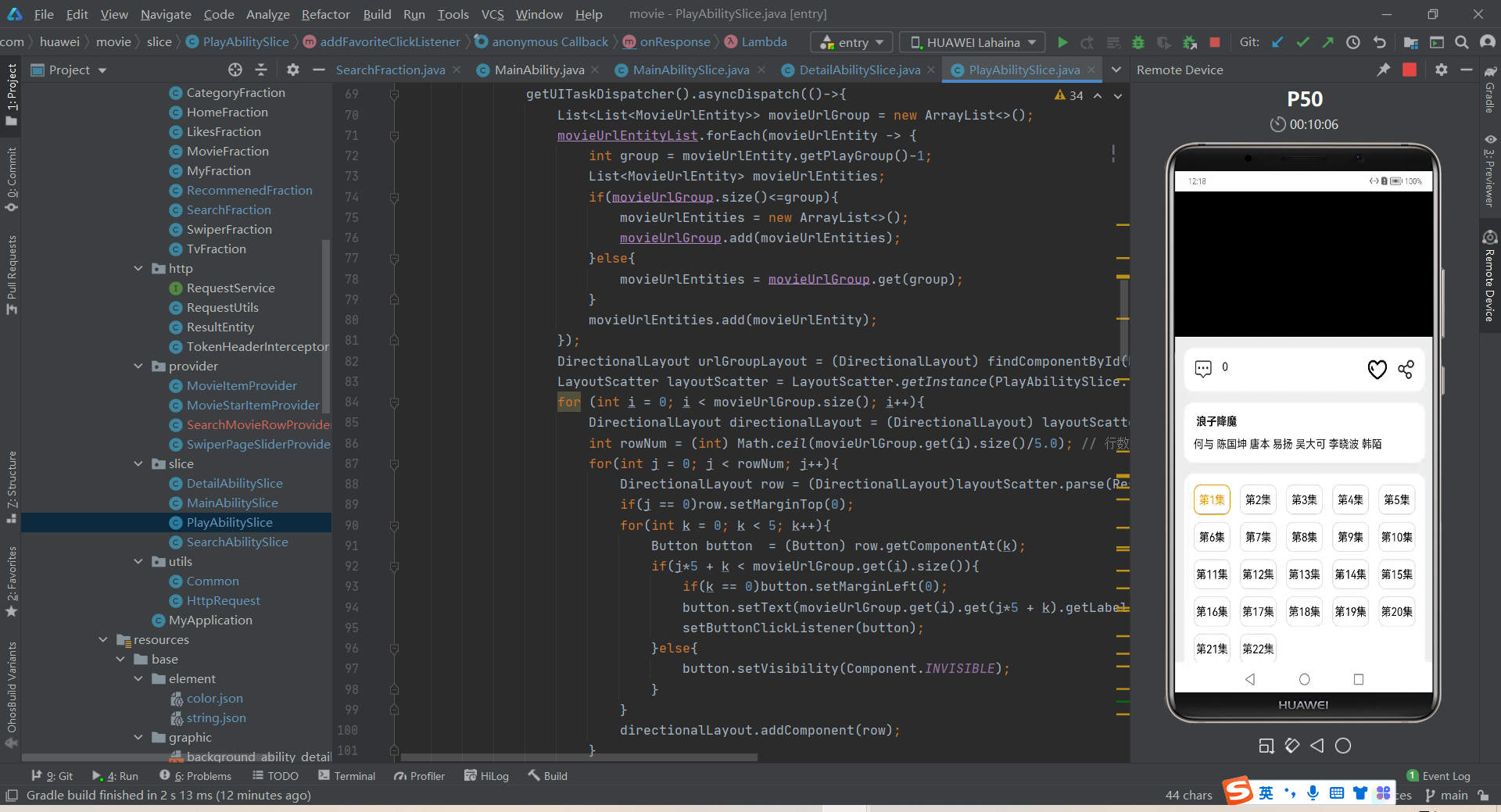
Task: Open the Project Structure toolbar icon
Action: 1410,42
